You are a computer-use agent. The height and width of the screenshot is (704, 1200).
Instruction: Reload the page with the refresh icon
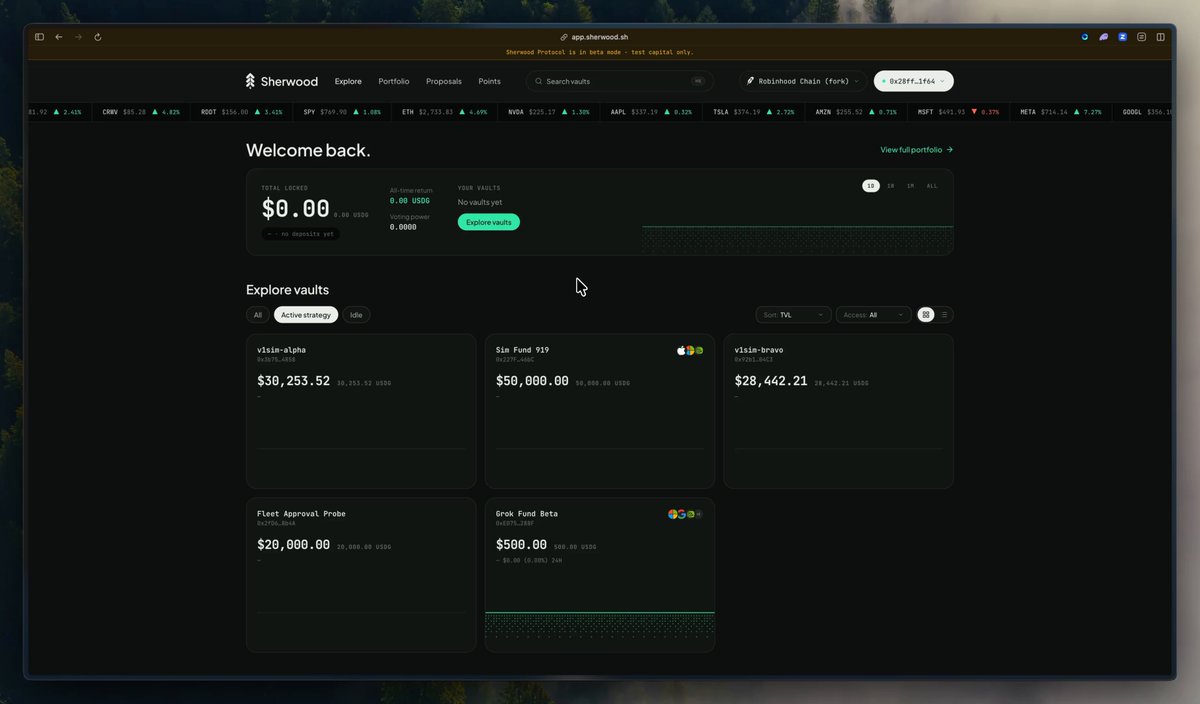tap(98, 37)
